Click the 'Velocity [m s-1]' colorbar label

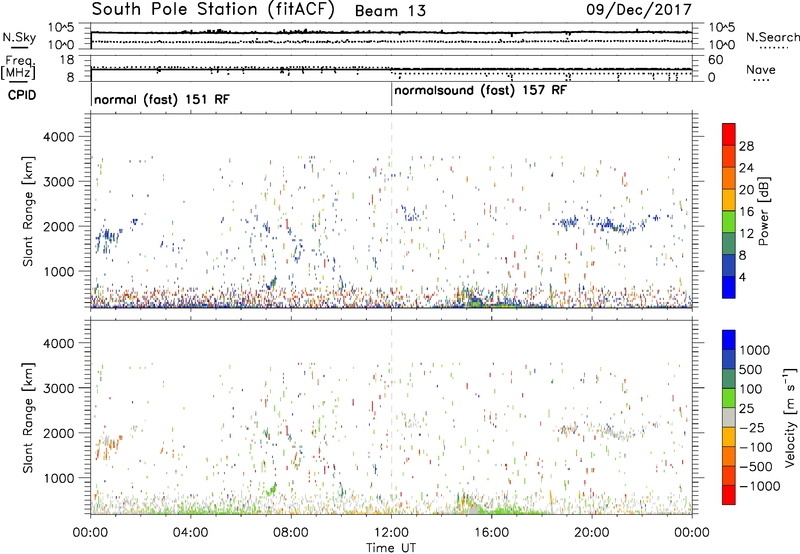(x=790, y=417)
